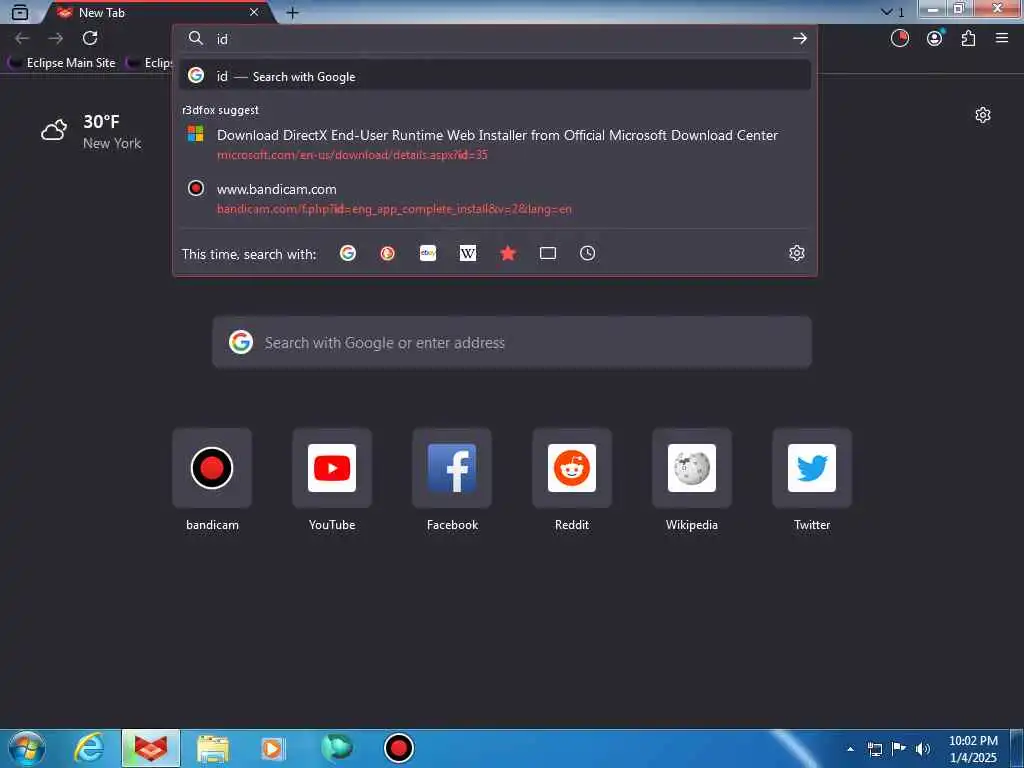Open the hamburger application menu
The image size is (1024, 768).
(x=1002, y=39)
